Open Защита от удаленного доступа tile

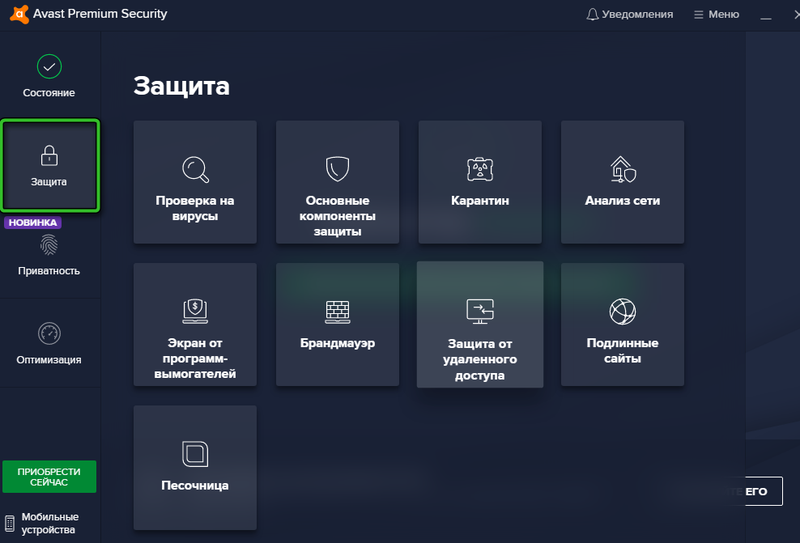point(480,325)
